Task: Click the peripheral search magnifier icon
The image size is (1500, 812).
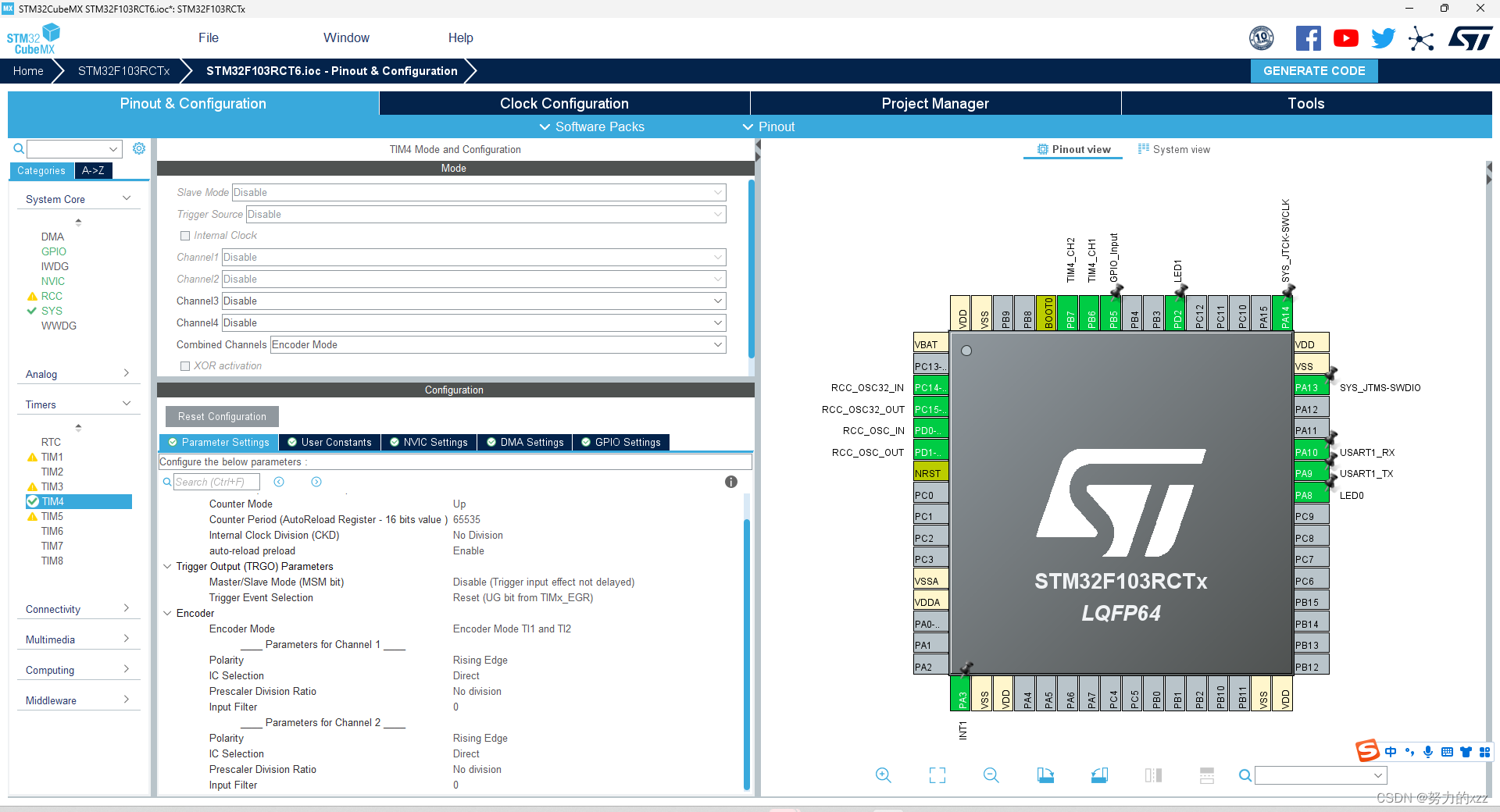Action: (19, 148)
